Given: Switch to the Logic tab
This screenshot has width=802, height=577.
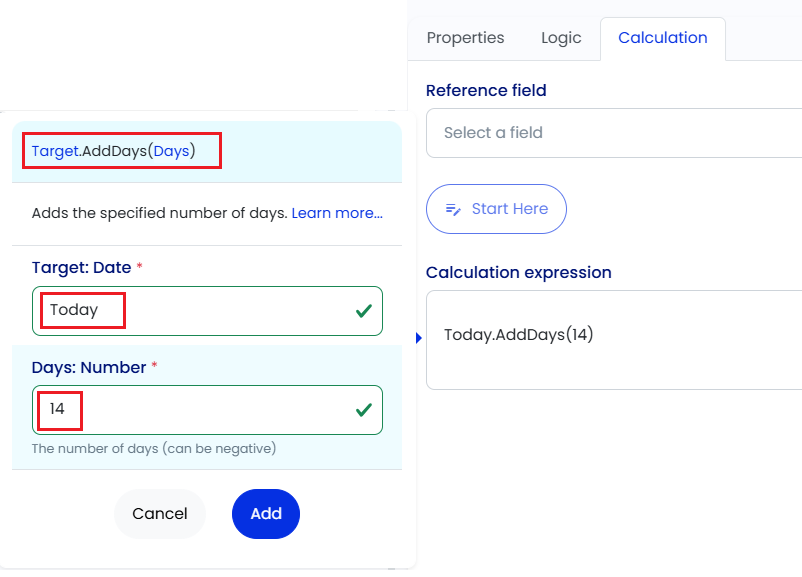Looking at the screenshot, I should 561,38.
